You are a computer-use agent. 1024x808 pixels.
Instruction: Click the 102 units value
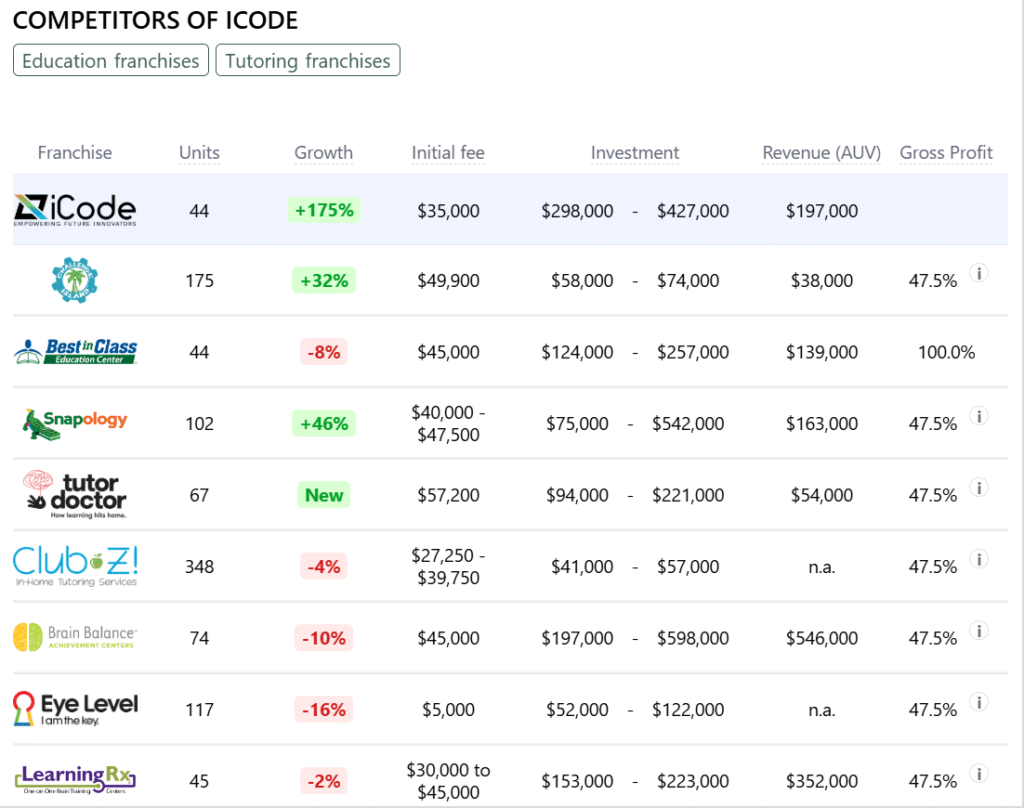point(199,424)
